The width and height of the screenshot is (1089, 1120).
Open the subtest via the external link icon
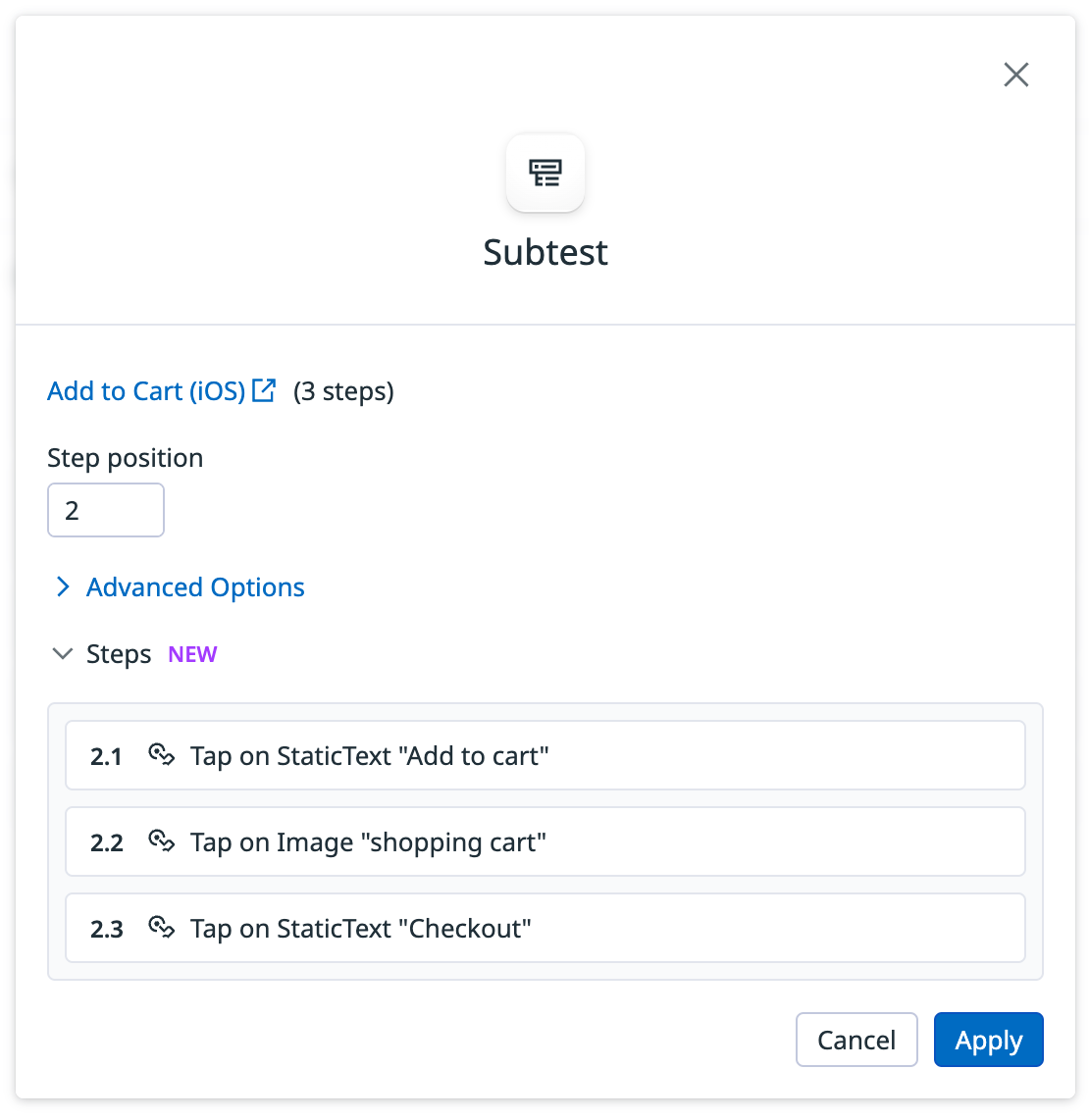(263, 389)
